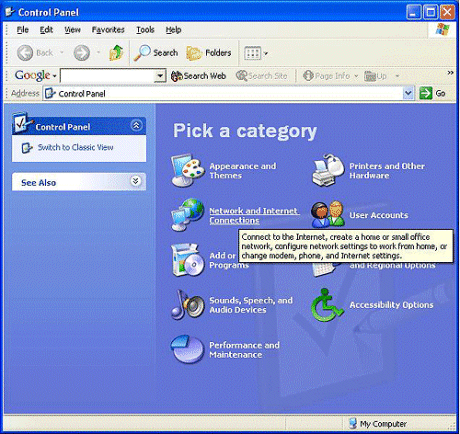Open the Tools menu
Screen dimensions: 460x434
(145, 30)
